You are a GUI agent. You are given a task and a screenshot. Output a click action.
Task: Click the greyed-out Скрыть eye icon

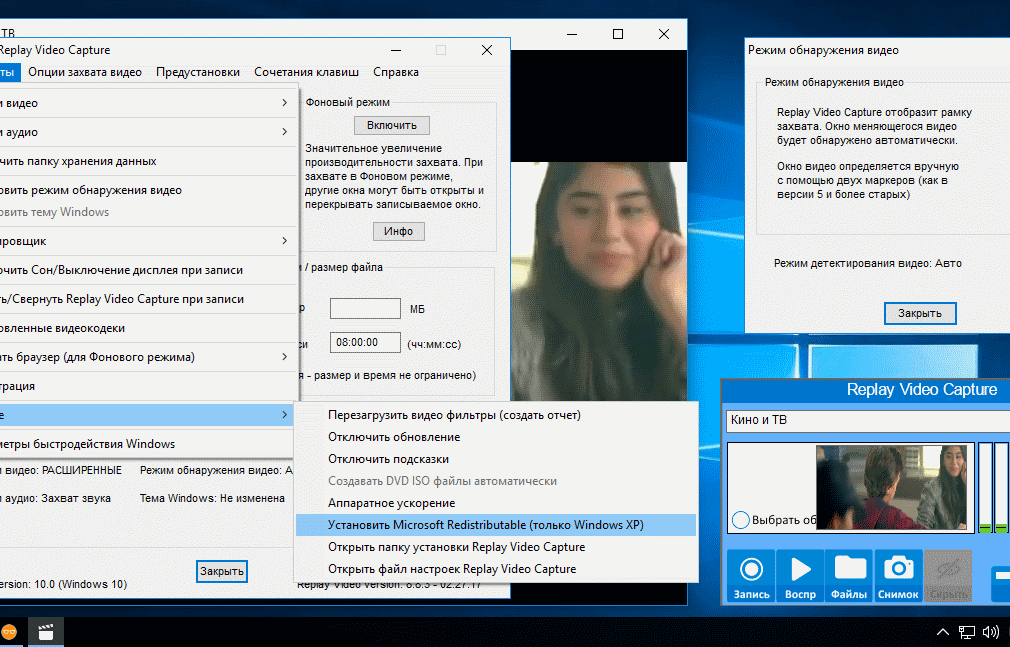pos(948,575)
